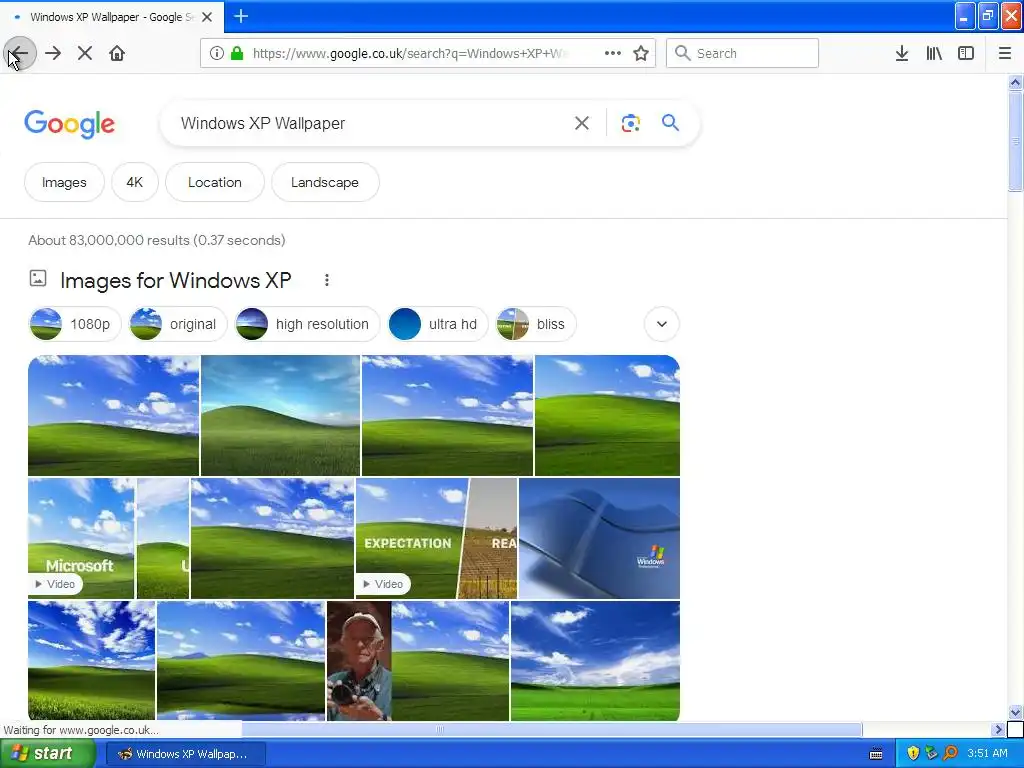The height and width of the screenshot is (768, 1024).
Task: Open the Images for Windows XP heading link
Action: point(176,280)
